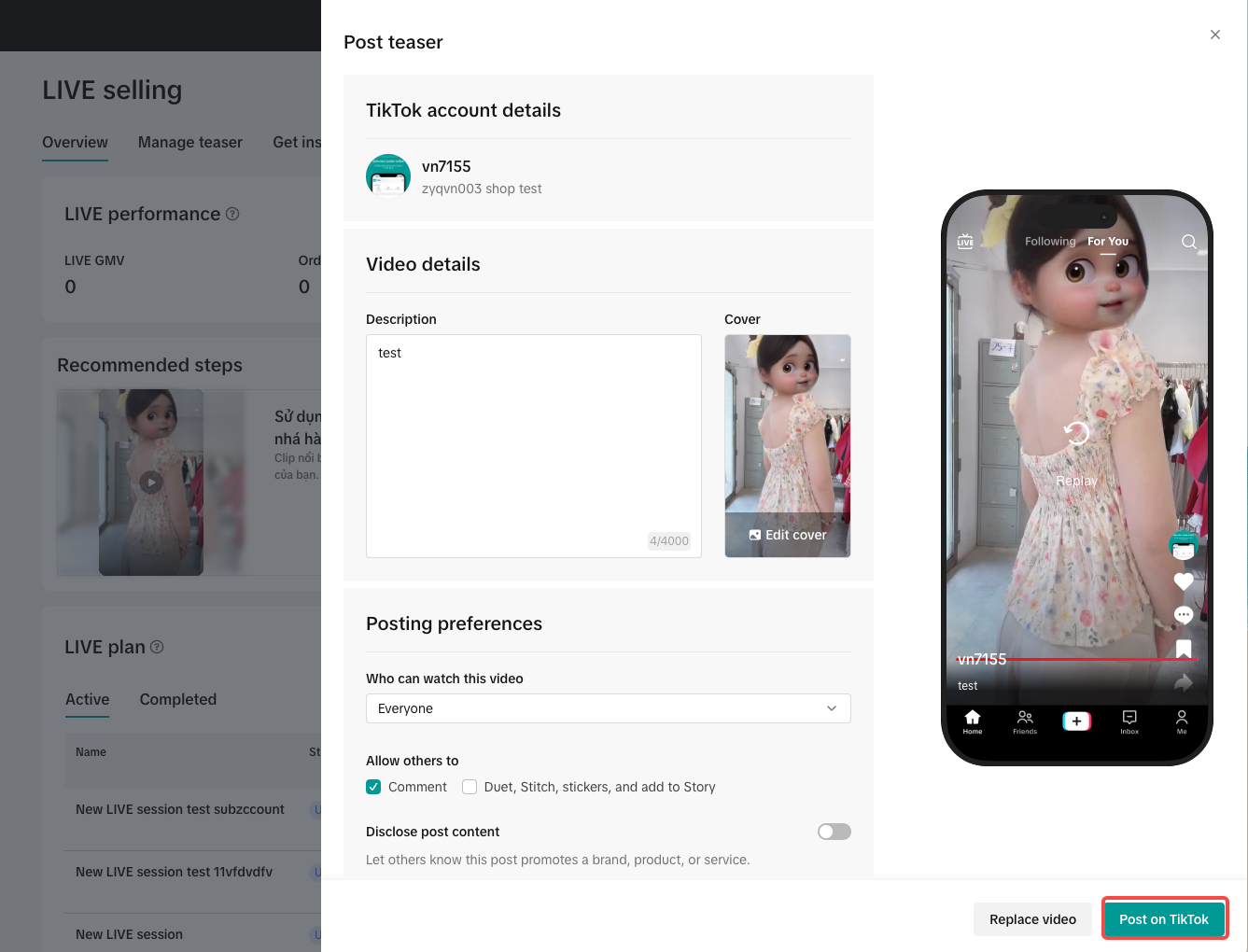The width and height of the screenshot is (1248, 952).
Task: Play the video in Recommended steps
Action: 151,483
